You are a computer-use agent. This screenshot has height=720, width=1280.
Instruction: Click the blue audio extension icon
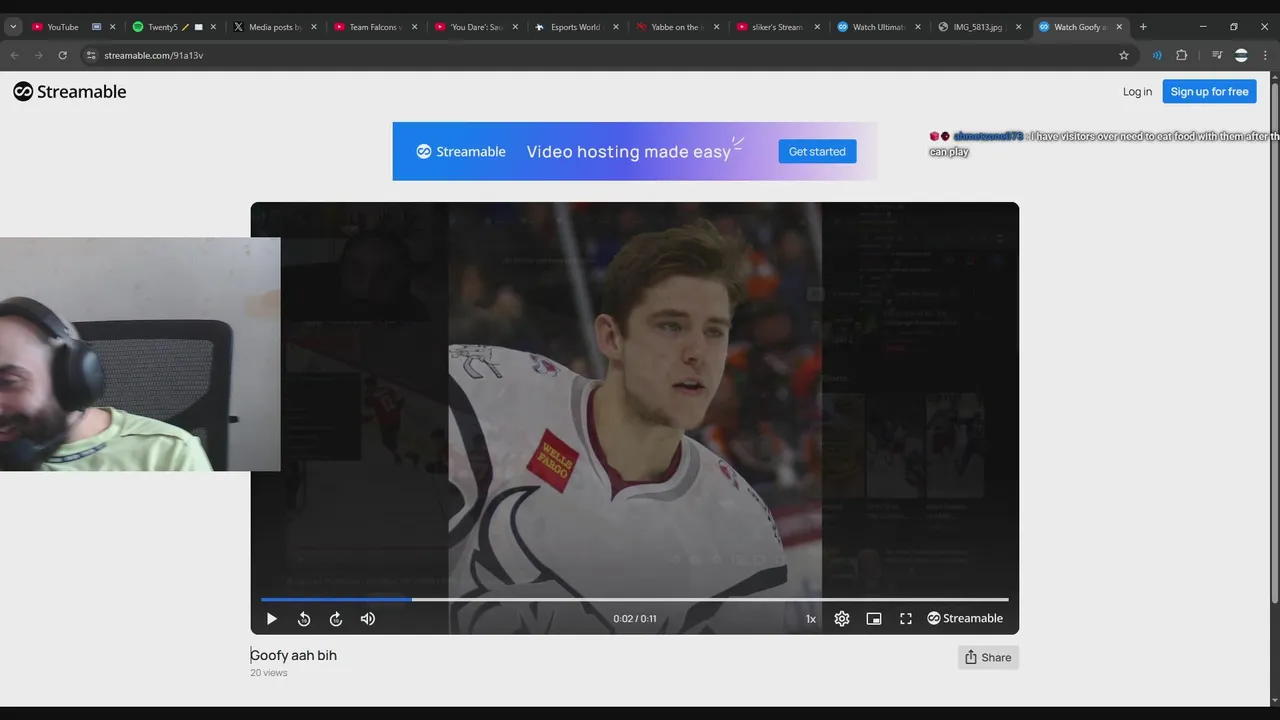(x=1157, y=55)
